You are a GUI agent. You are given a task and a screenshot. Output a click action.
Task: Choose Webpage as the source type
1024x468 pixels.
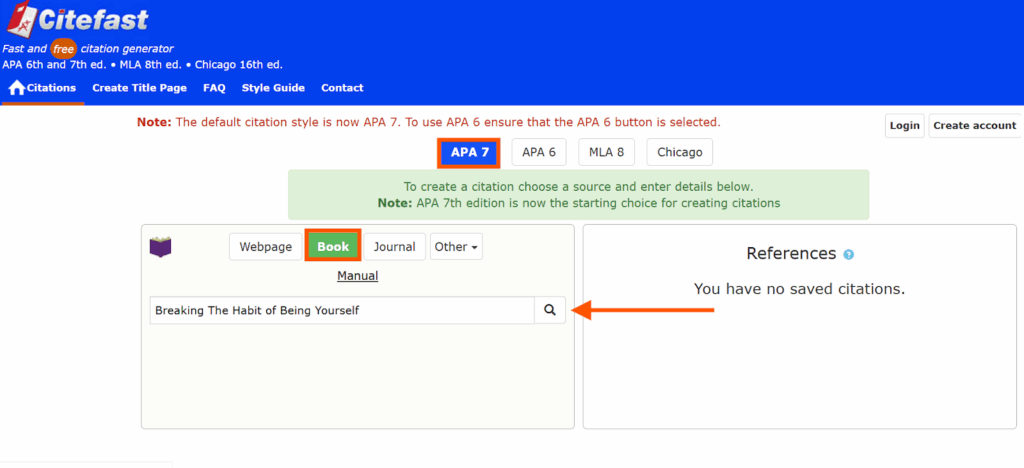click(x=266, y=247)
